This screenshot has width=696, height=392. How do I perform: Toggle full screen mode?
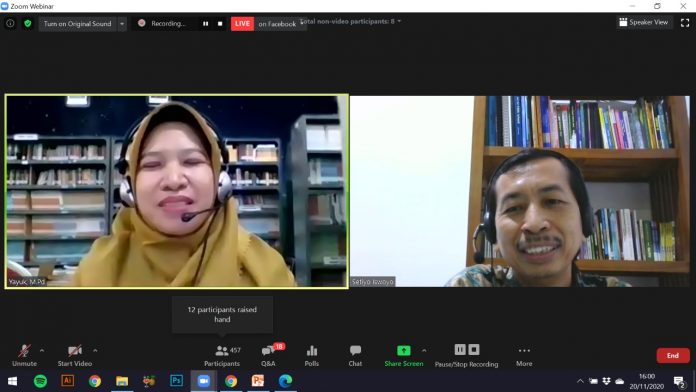pyautogui.click(x=685, y=23)
